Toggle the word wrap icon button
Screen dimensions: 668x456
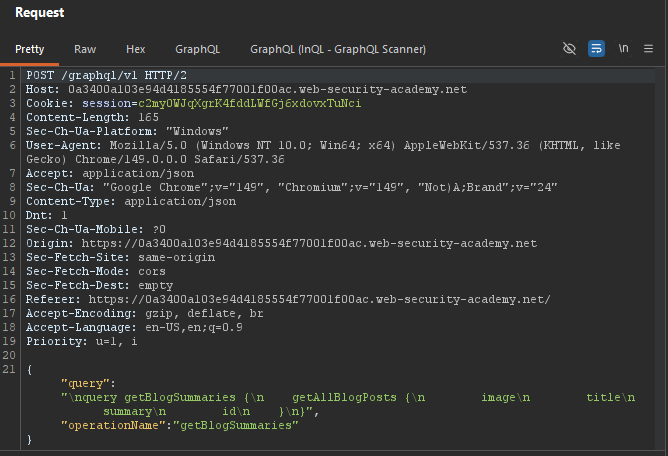596,49
